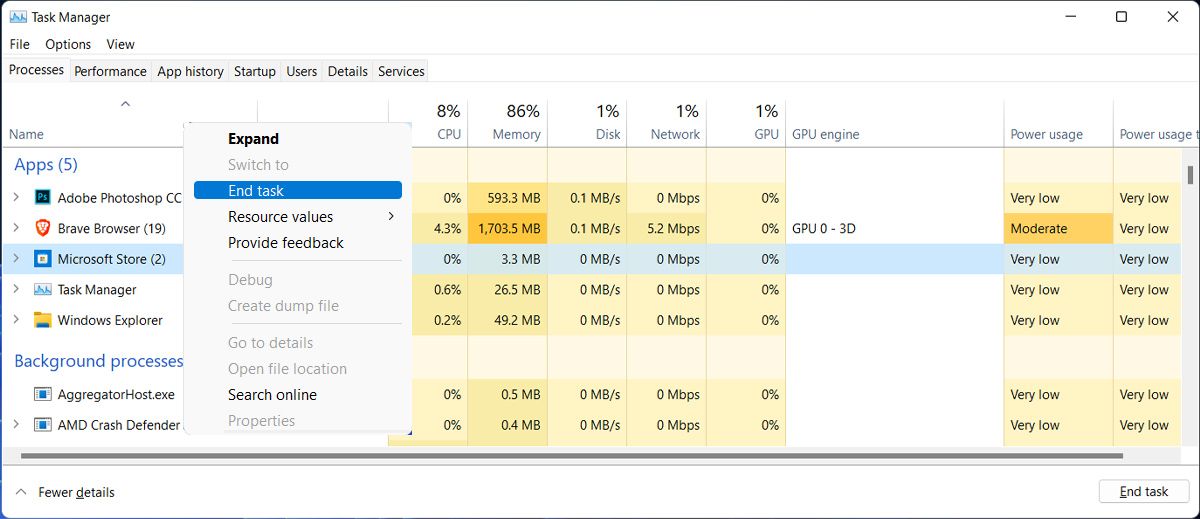Viewport: 1200px width, 519px height.
Task: Expand the Windows Explorer process row
Action: [x=16, y=320]
